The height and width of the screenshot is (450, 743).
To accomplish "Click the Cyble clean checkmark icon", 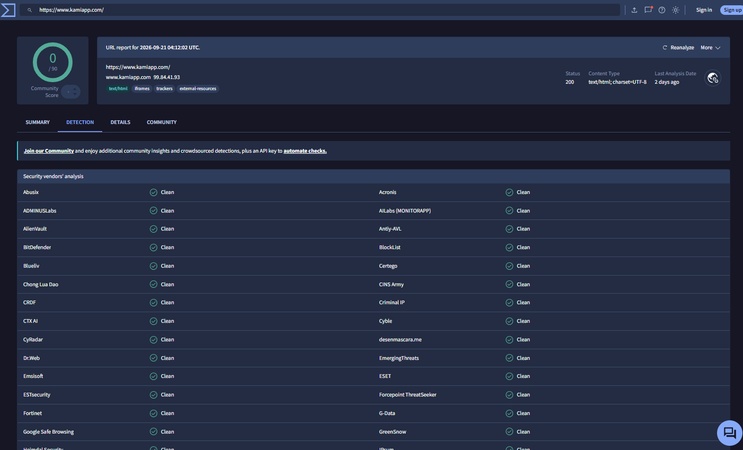I will tap(509, 321).
